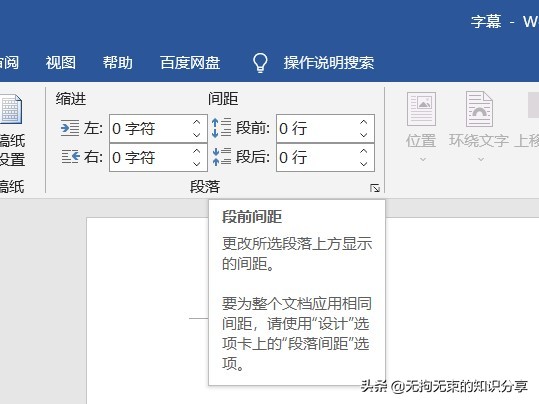The width and height of the screenshot is (539, 404).
Task: Switch to the 视图 tab
Action: point(60,63)
